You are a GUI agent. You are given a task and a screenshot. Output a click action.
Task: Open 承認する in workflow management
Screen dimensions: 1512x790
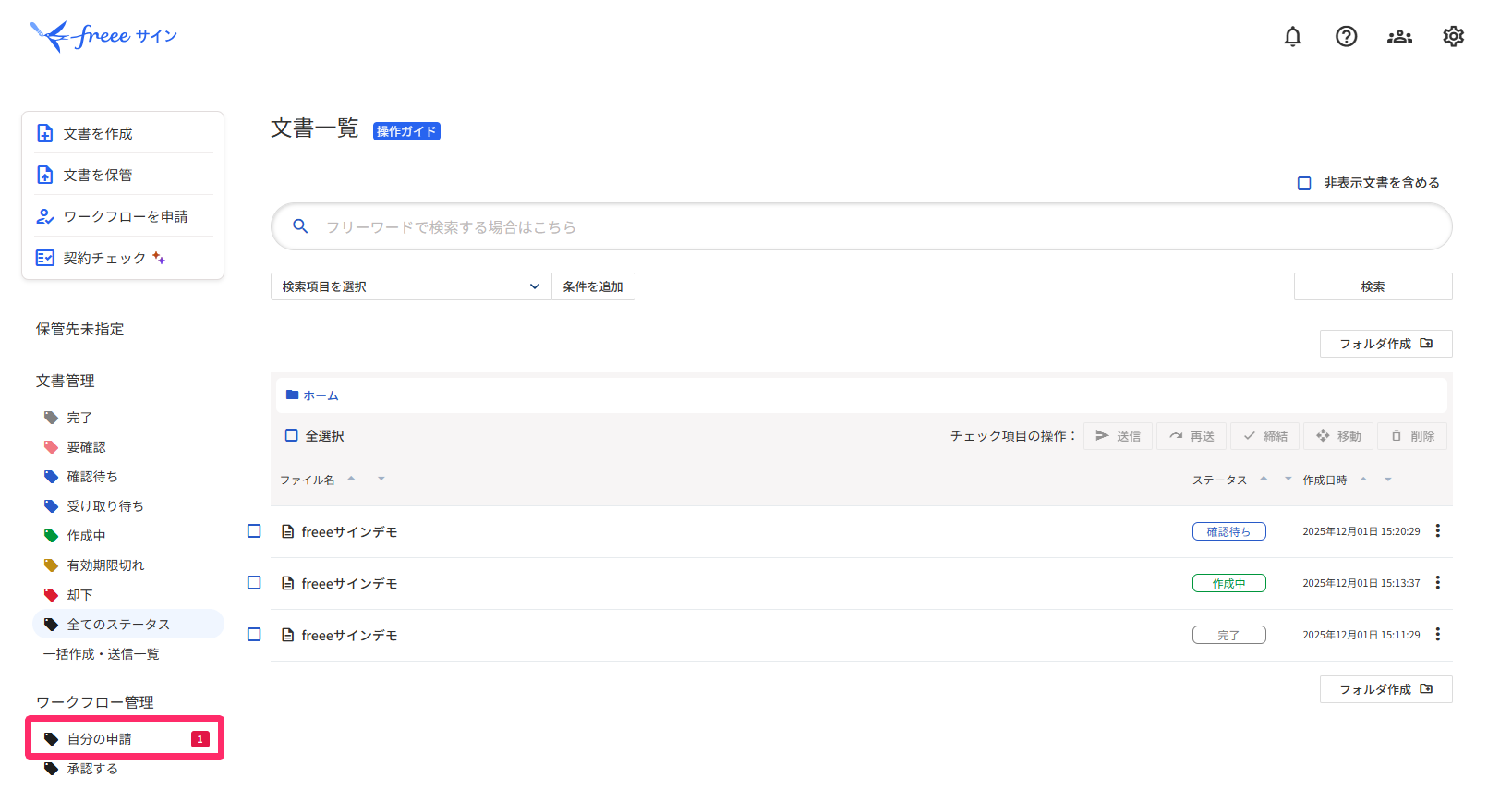click(92, 769)
